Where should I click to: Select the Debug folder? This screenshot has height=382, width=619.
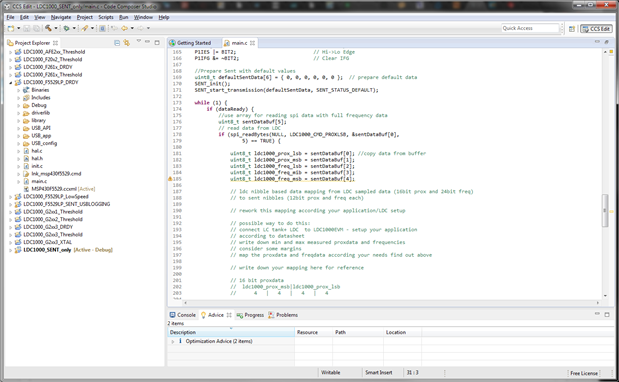[39, 105]
